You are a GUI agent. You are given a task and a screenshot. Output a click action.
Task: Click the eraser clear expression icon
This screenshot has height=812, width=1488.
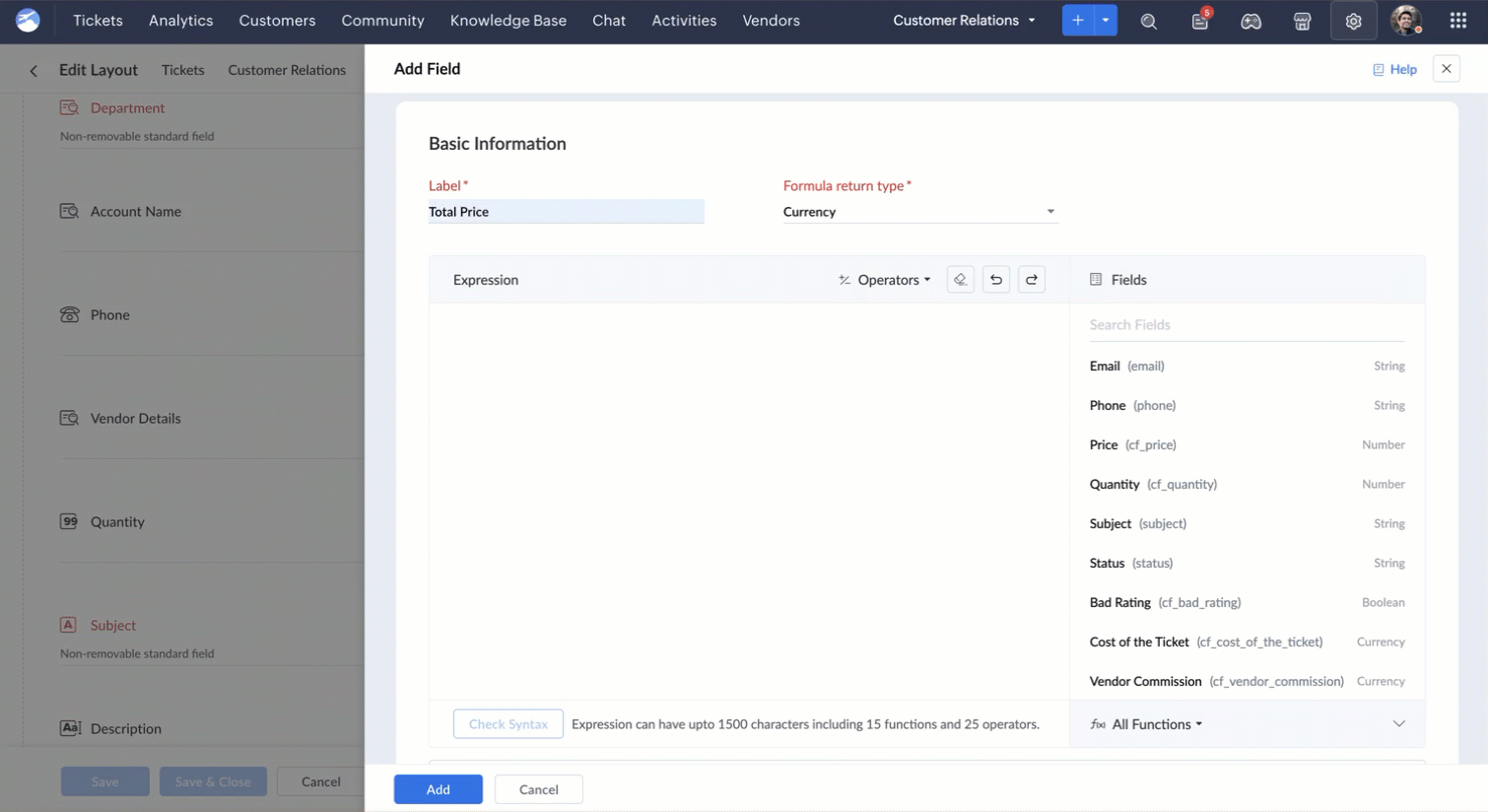tap(960, 280)
